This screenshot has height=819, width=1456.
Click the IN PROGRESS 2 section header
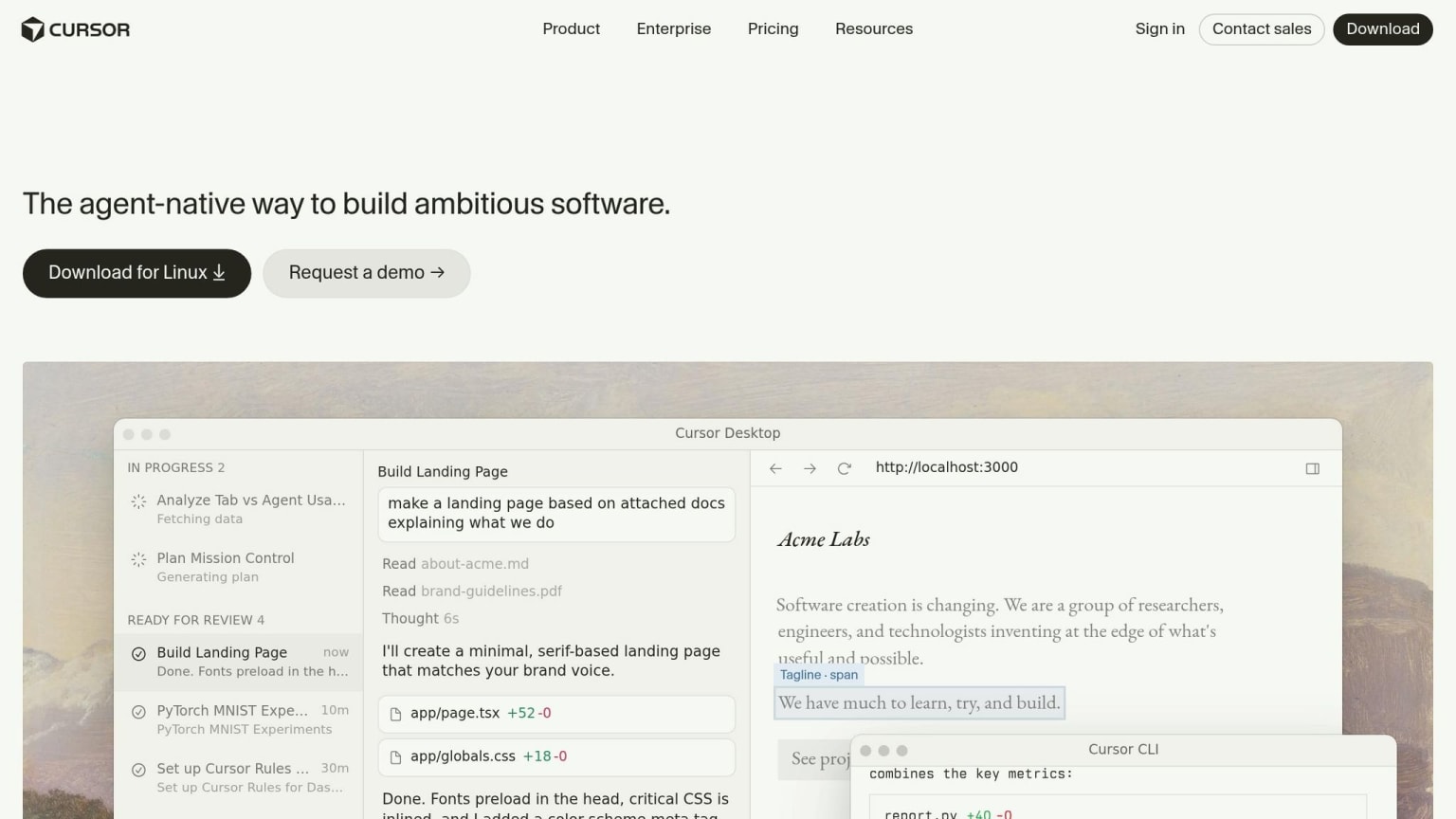tap(176, 468)
